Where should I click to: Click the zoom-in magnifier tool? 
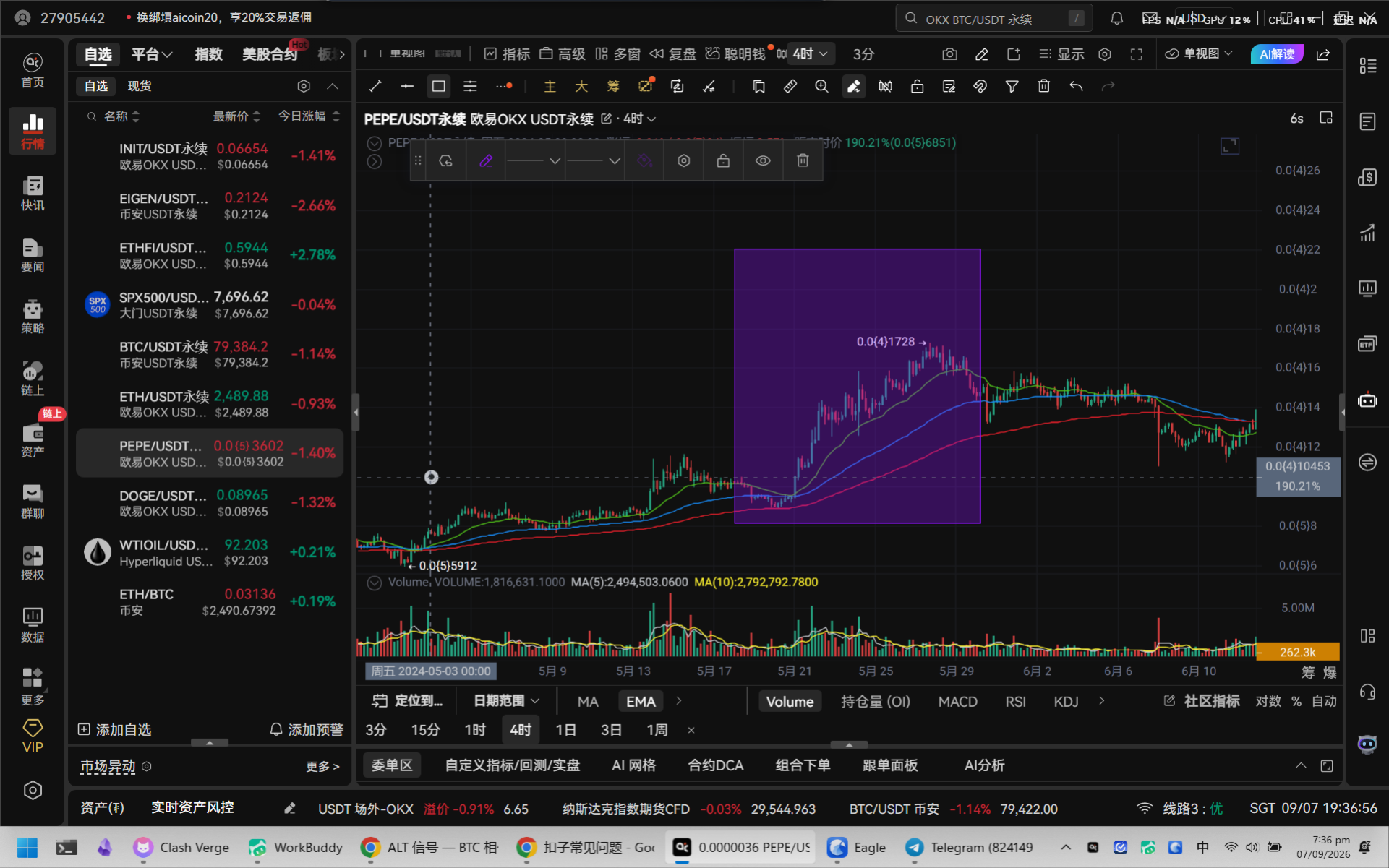821,87
